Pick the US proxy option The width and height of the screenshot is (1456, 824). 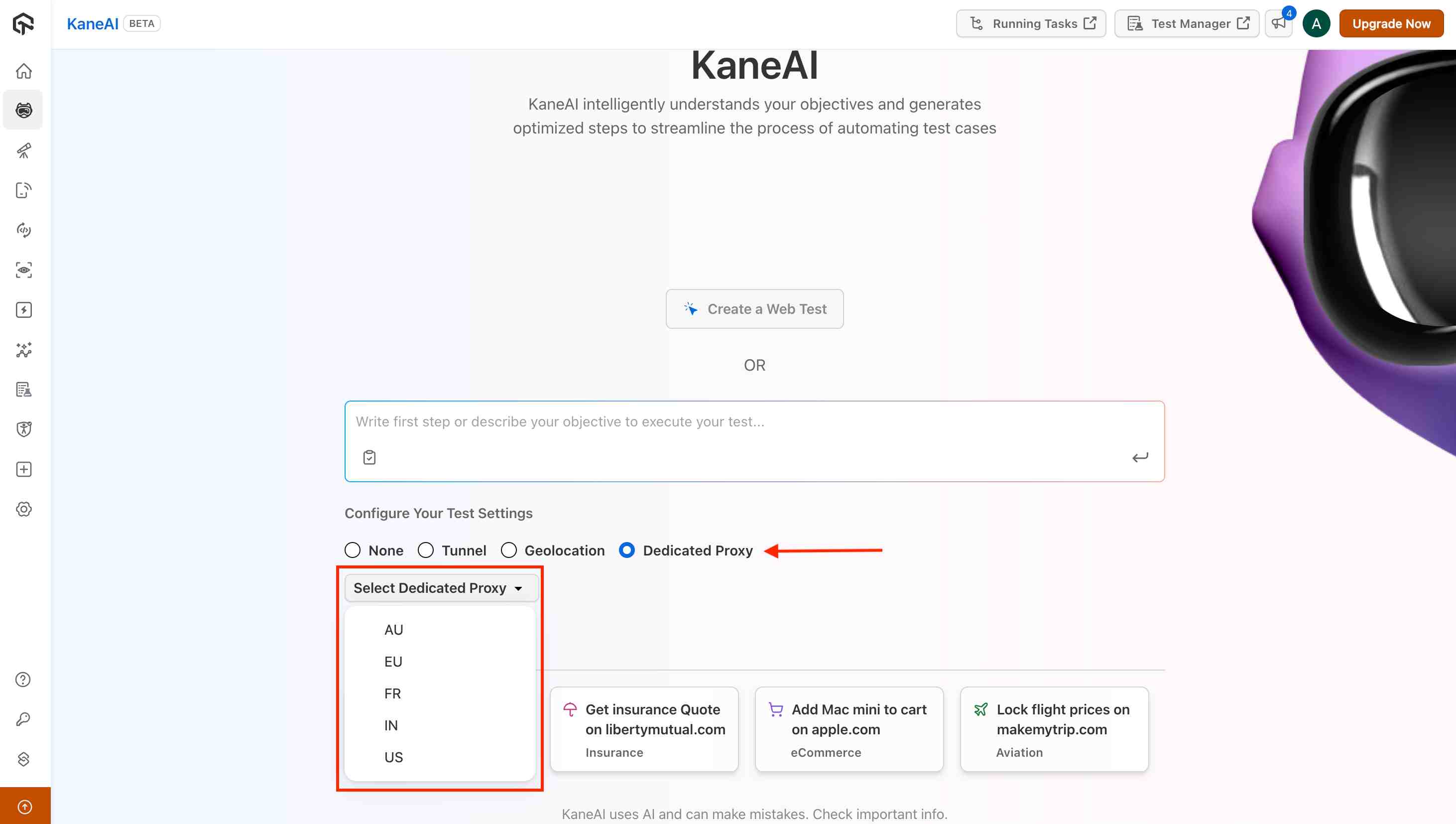pyautogui.click(x=394, y=757)
